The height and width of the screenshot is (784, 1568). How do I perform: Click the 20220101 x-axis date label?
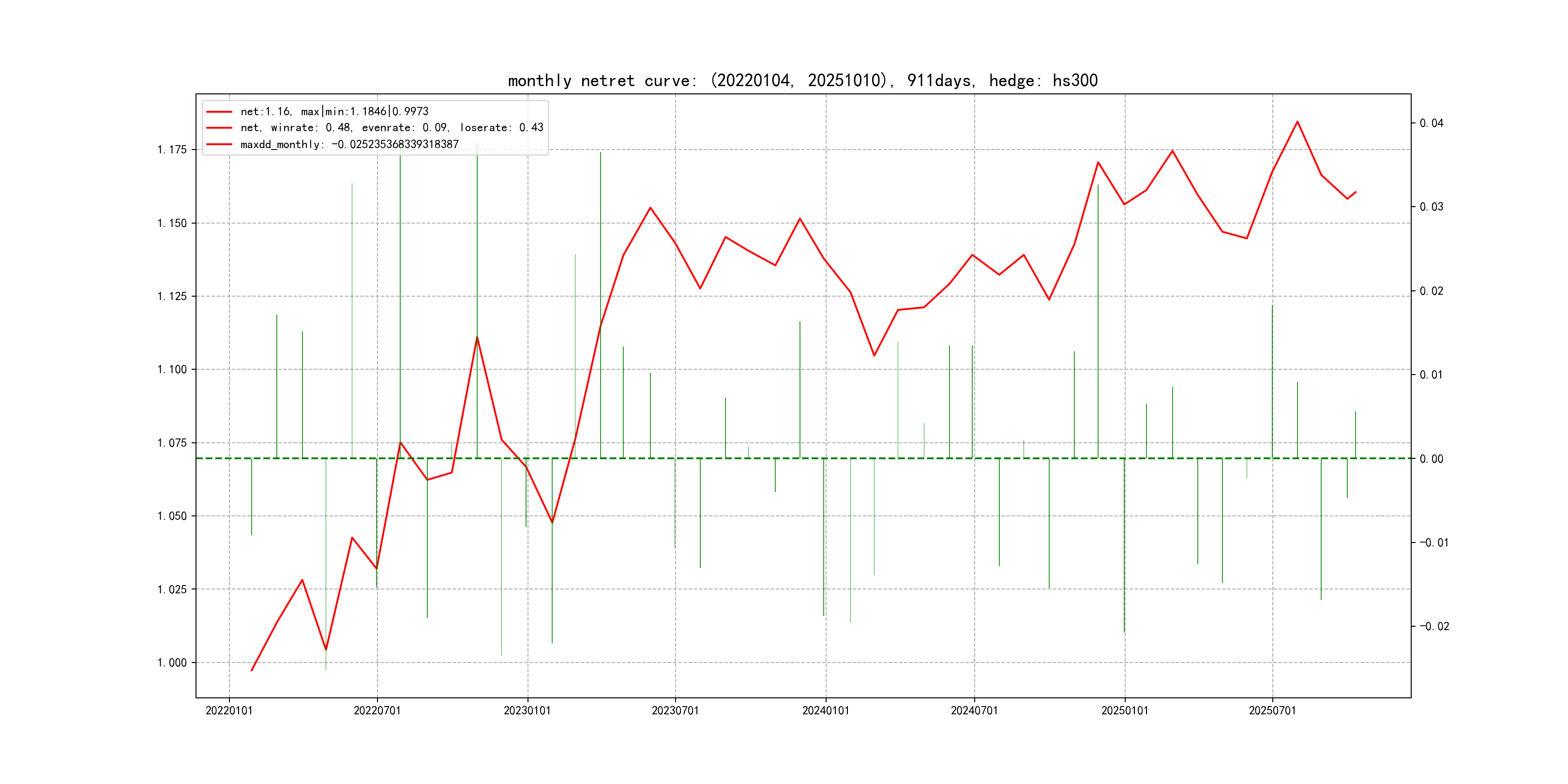click(229, 710)
